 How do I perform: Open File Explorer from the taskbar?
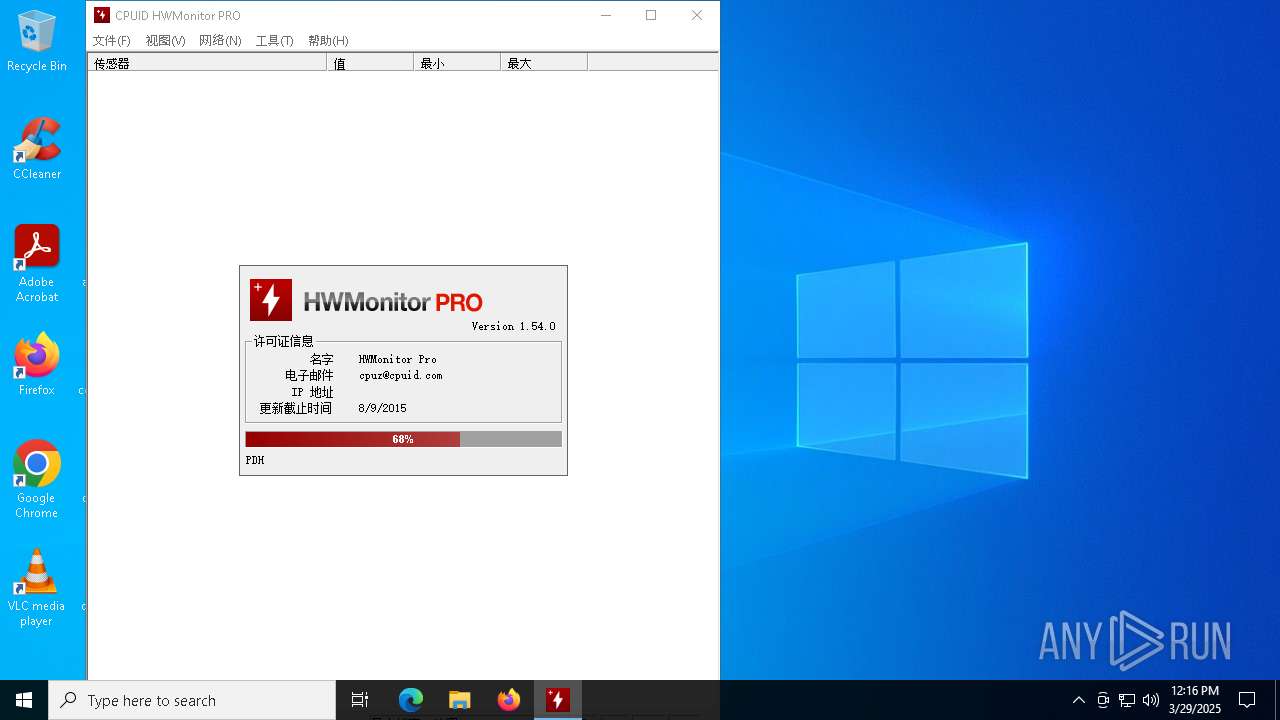pyautogui.click(x=459, y=700)
